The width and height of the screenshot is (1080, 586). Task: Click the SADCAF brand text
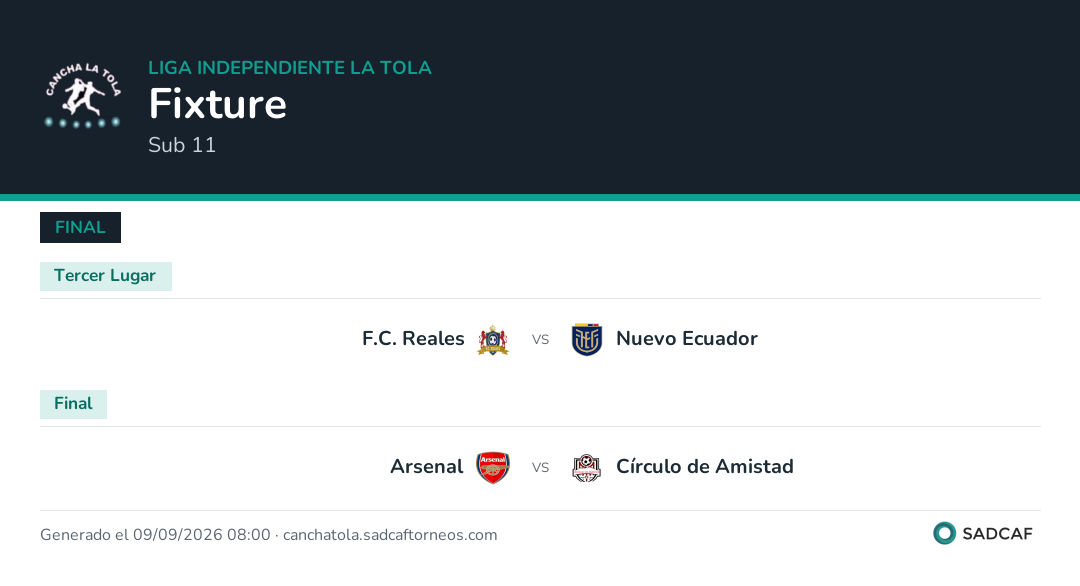[x=997, y=534]
